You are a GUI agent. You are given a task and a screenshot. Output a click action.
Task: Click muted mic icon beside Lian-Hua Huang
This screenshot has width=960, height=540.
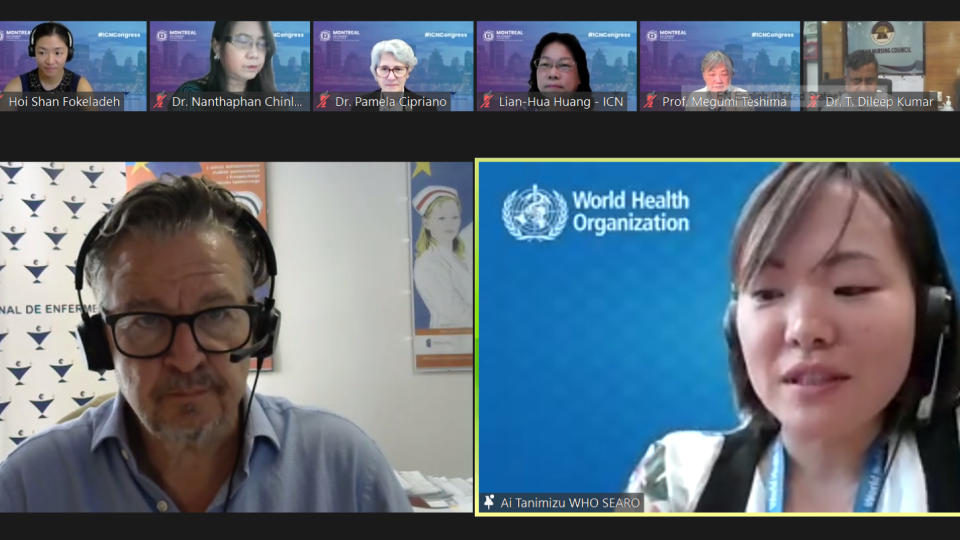487,101
